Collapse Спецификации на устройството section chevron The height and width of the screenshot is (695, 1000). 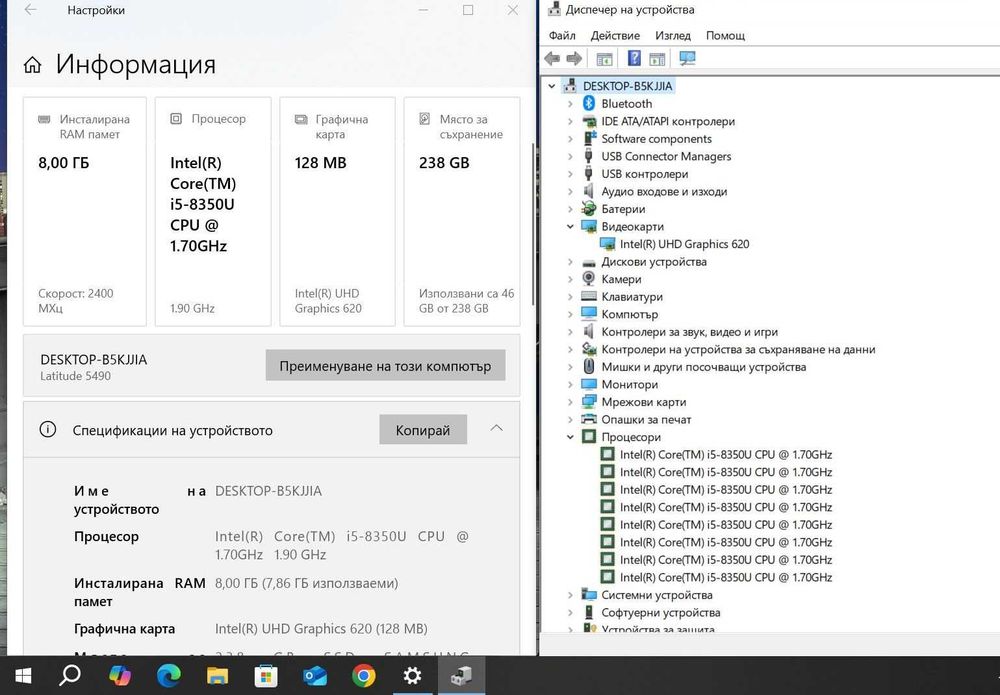point(496,428)
